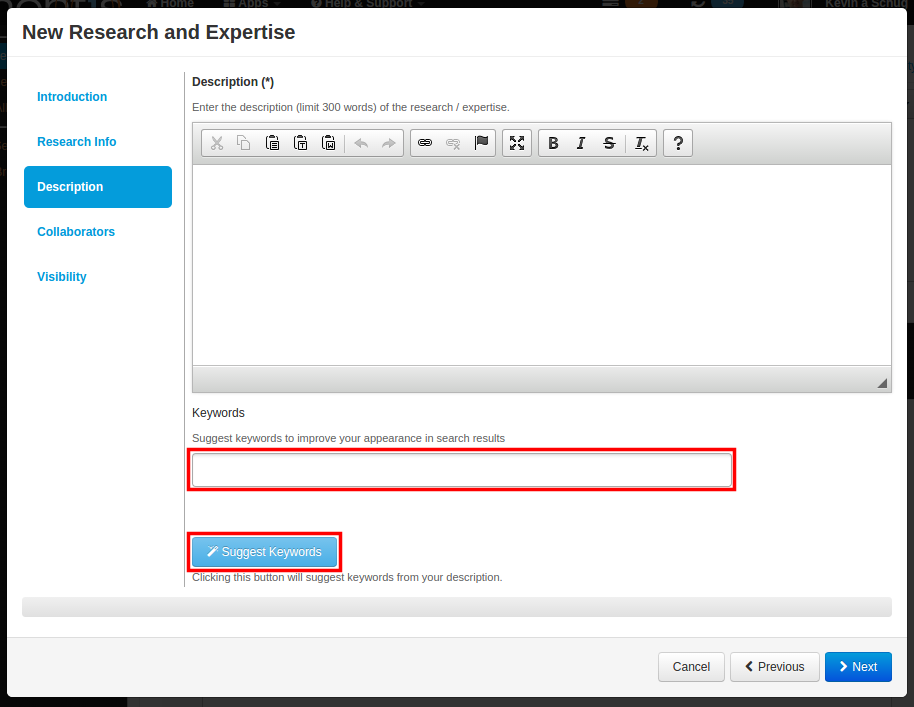Maximize the description editor
Screen dimensions: 914x707
517,143
